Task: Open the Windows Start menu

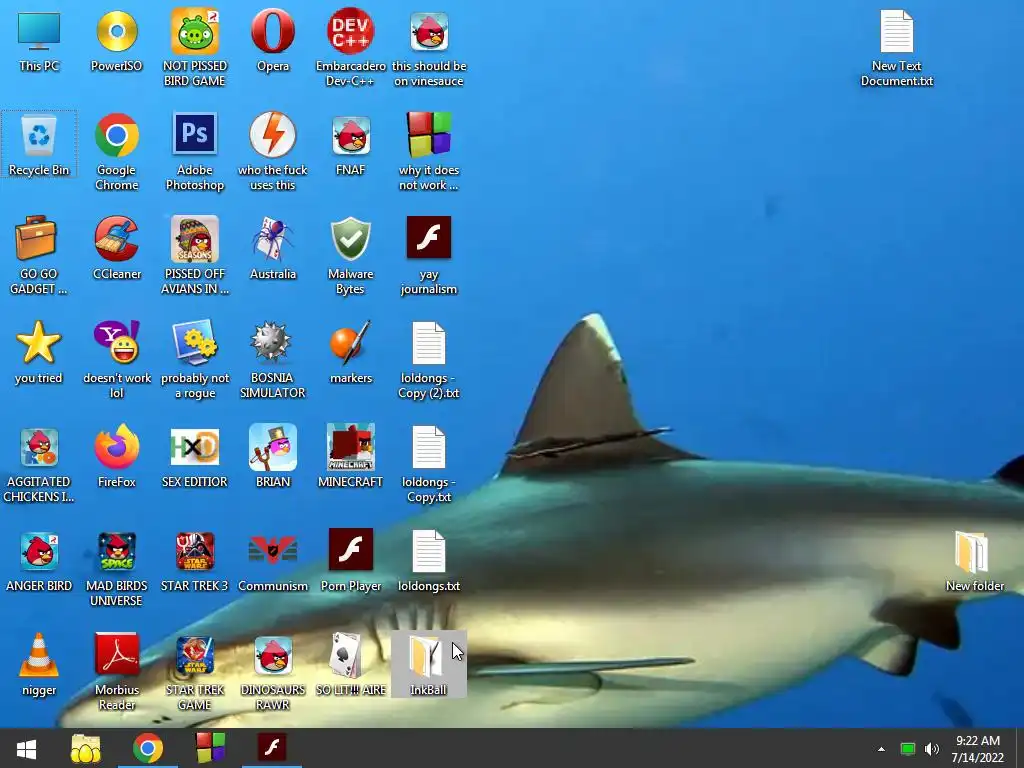Action: (x=26, y=748)
